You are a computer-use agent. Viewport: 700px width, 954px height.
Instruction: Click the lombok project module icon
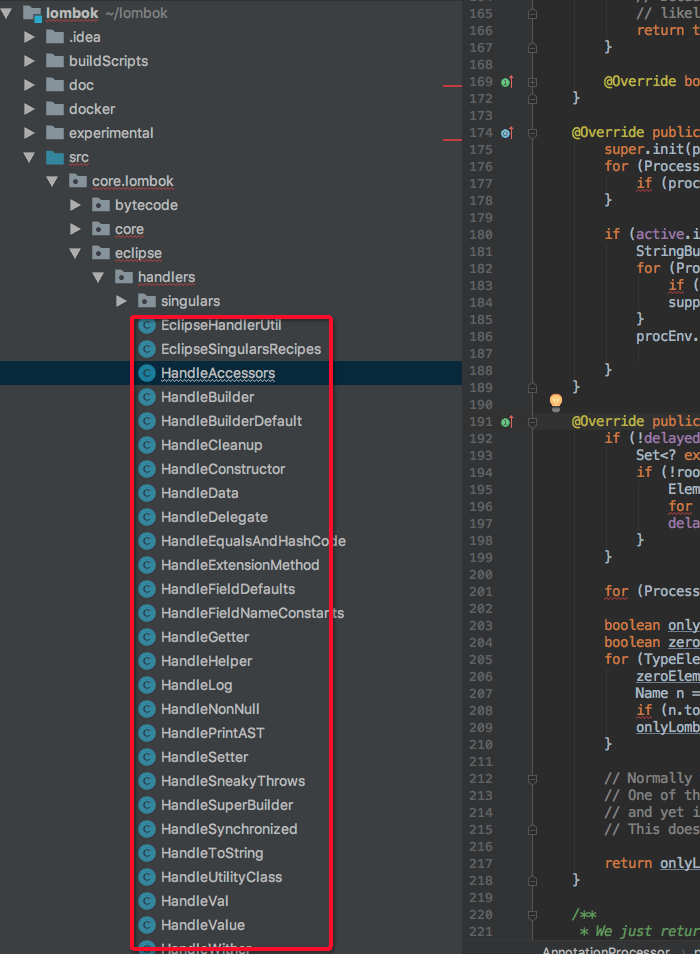pos(32,13)
